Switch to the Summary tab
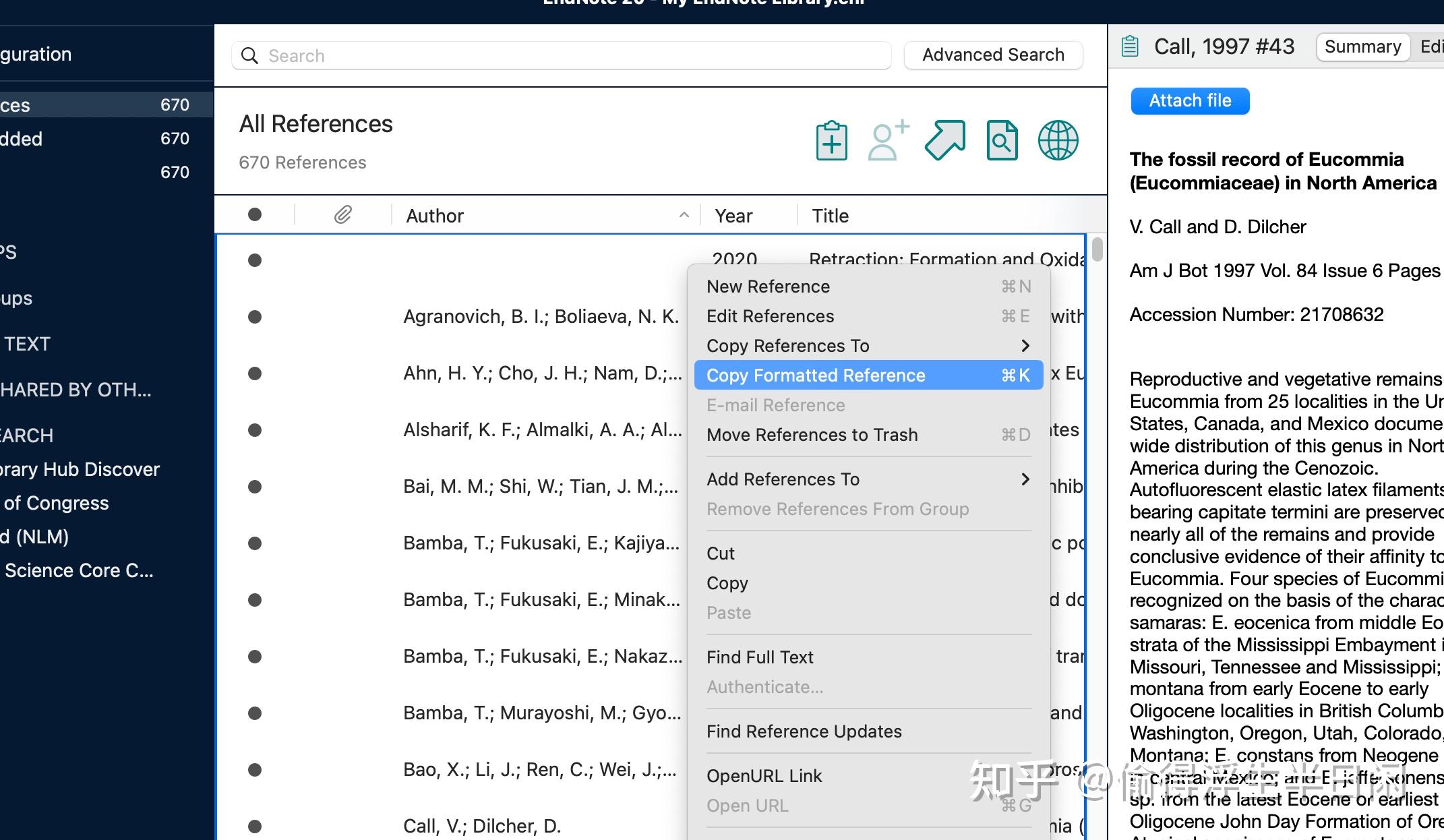Screen dimensions: 1444x840 click(x=1362, y=46)
